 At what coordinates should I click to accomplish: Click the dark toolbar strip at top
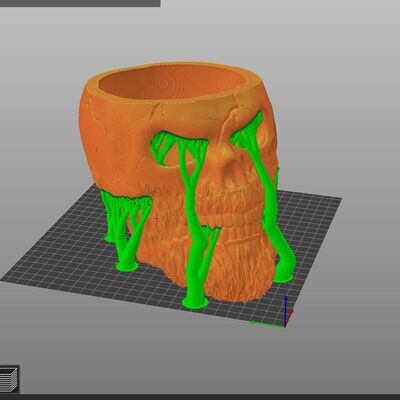pyautogui.click(x=80, y=3)
